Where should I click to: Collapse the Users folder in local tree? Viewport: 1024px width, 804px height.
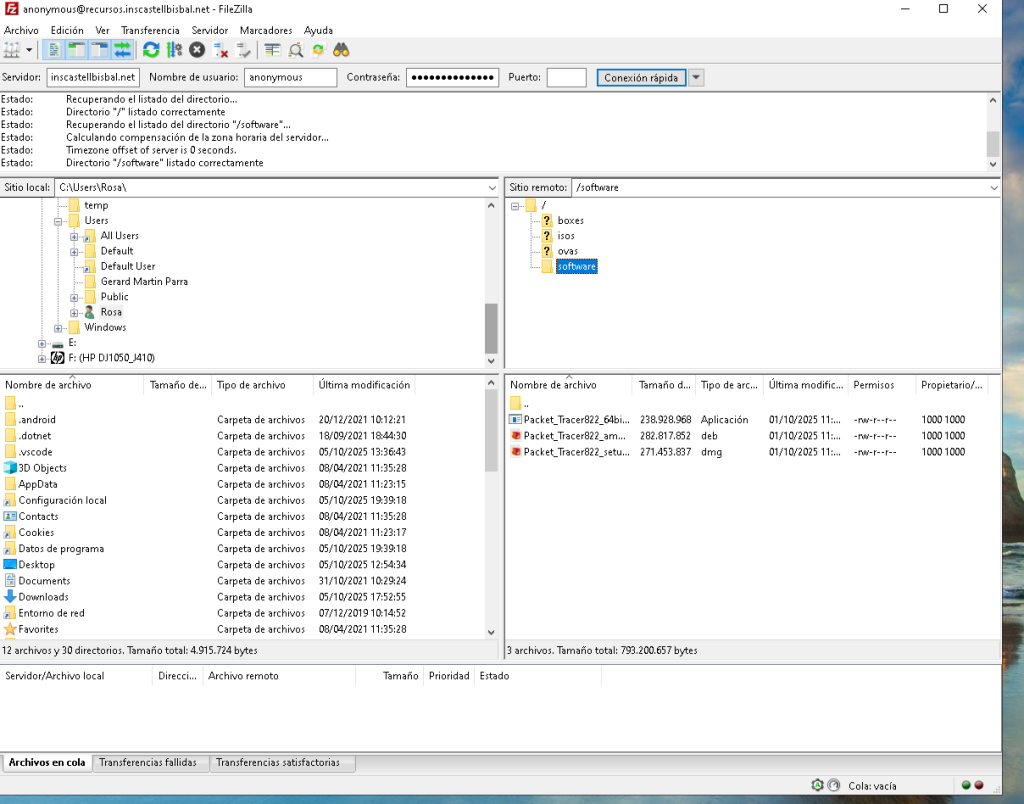pos(59,221)
